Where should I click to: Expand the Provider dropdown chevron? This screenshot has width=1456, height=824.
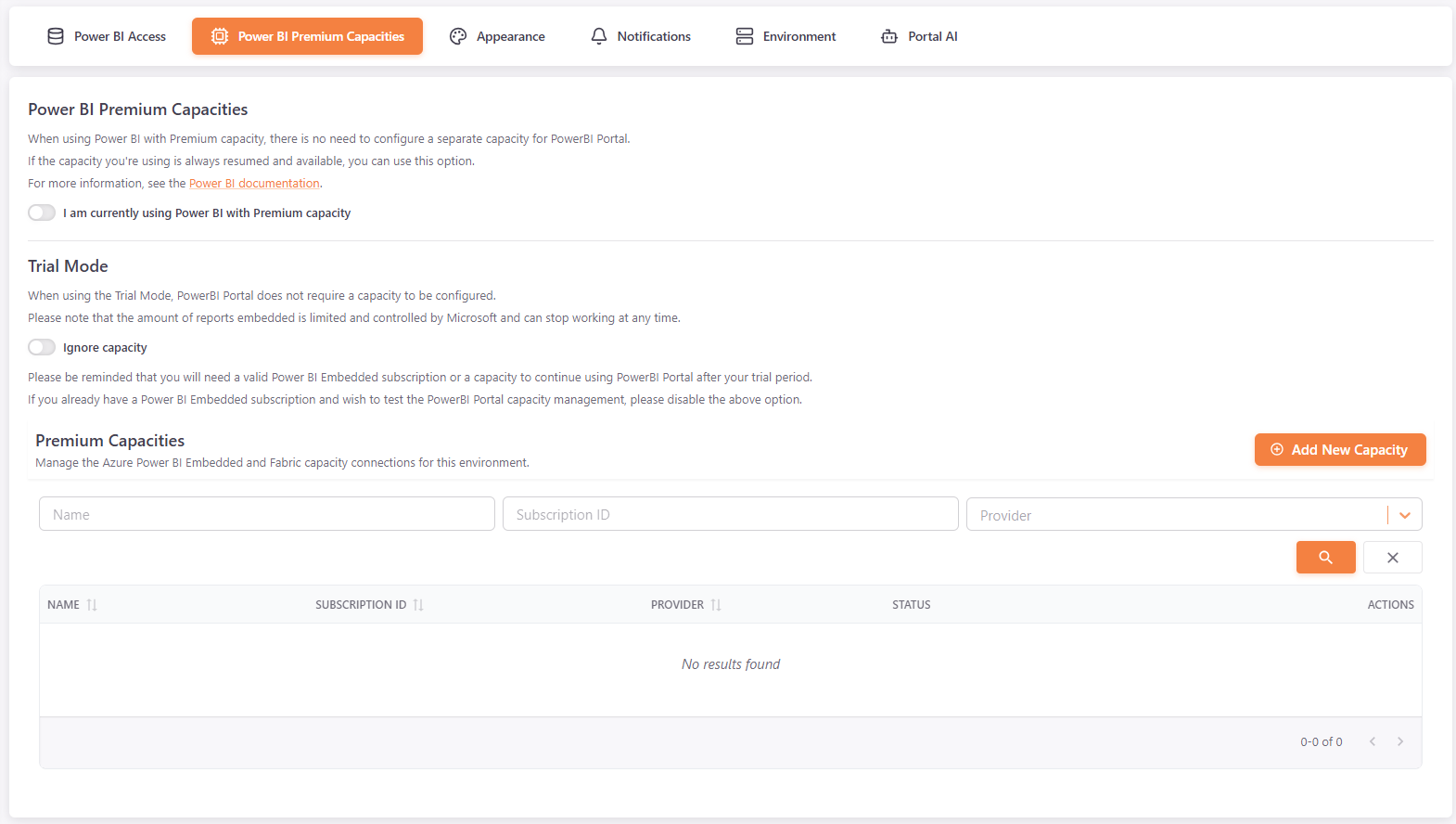[1405, 515]
